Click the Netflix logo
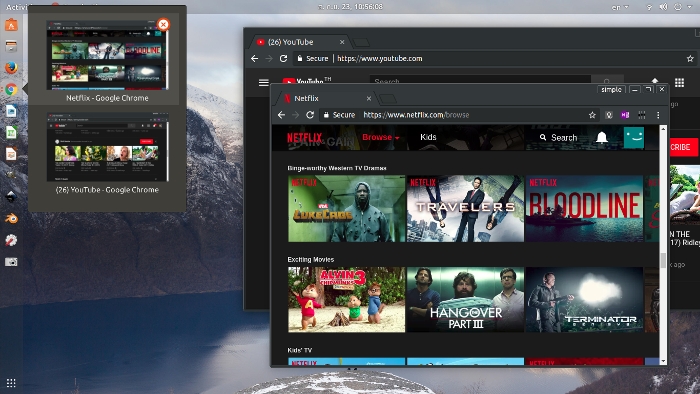The width and height of the screenshot is (700, 394). pyautogui.click(x=304, y=137)
